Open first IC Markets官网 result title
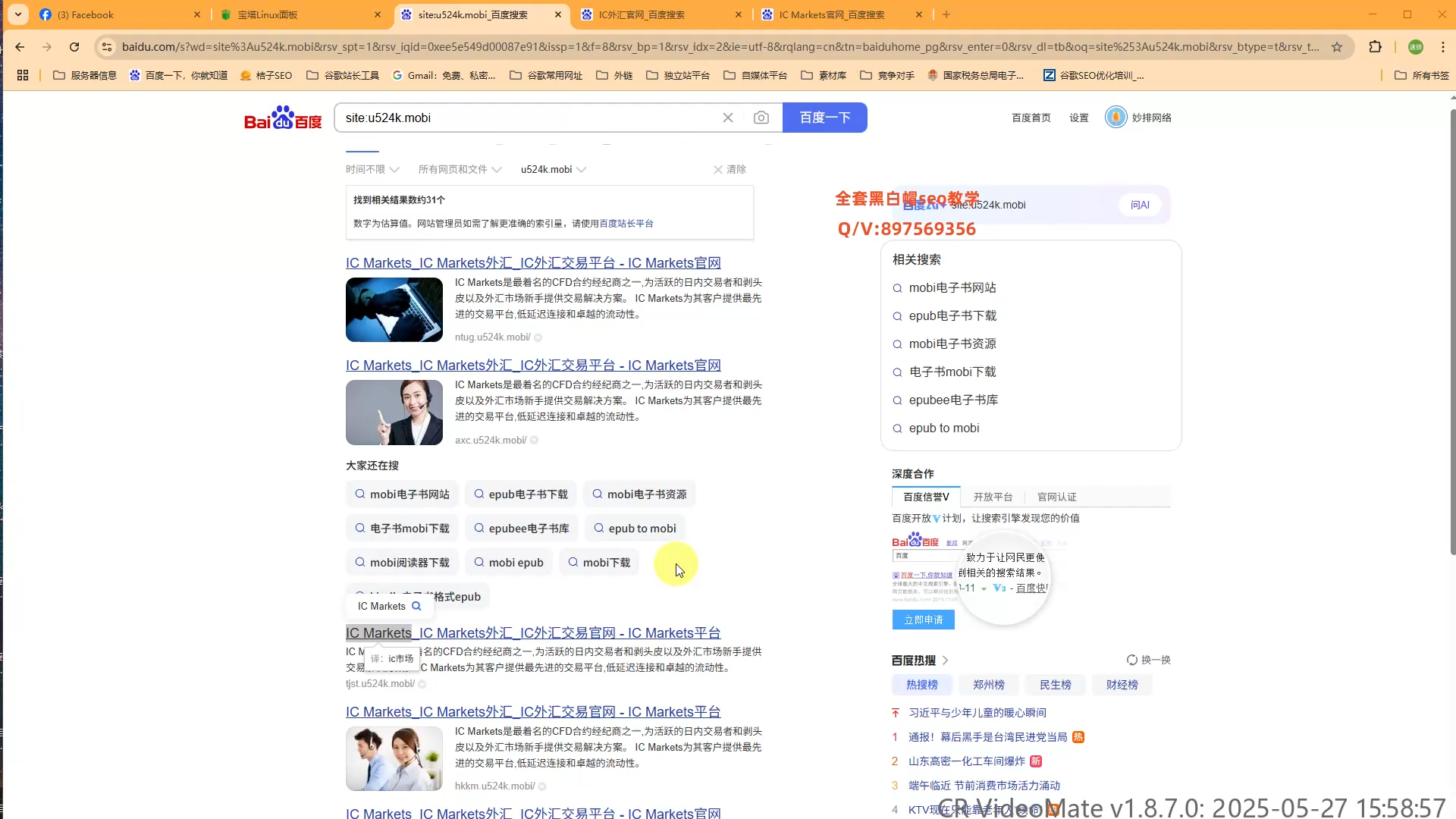The height and width of the screenshot is (819, 1456). pos(533,263)
